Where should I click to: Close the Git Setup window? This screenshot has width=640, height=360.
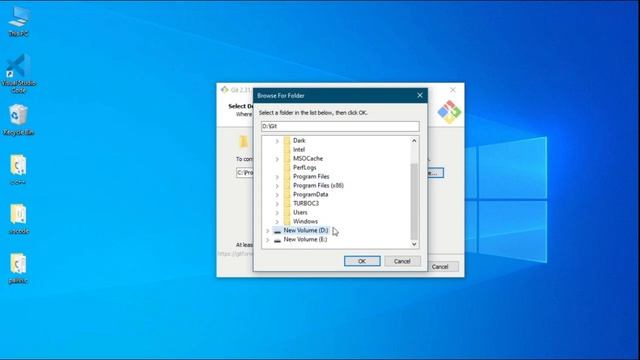pyautogui.click(x=453, y=90)
